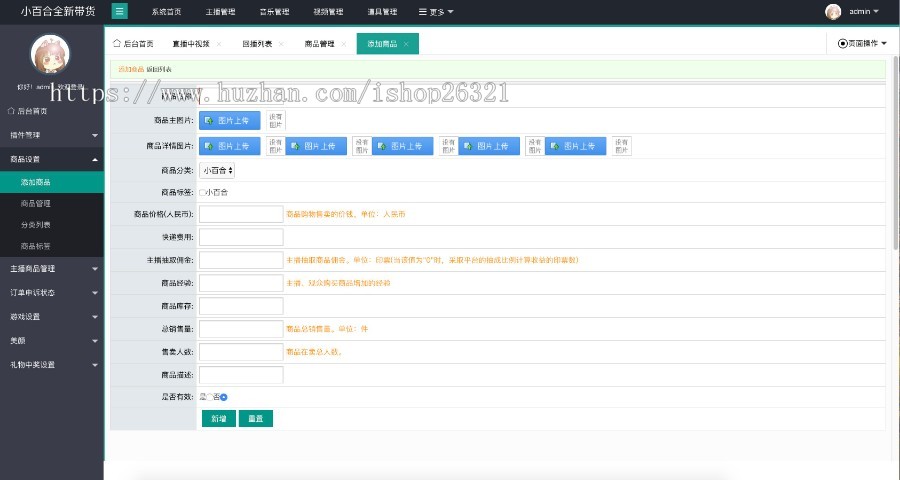This screenshot has width=900, height=480.
Task: Close the 添加商品 tab with its X
Action: tap(406, 44)
